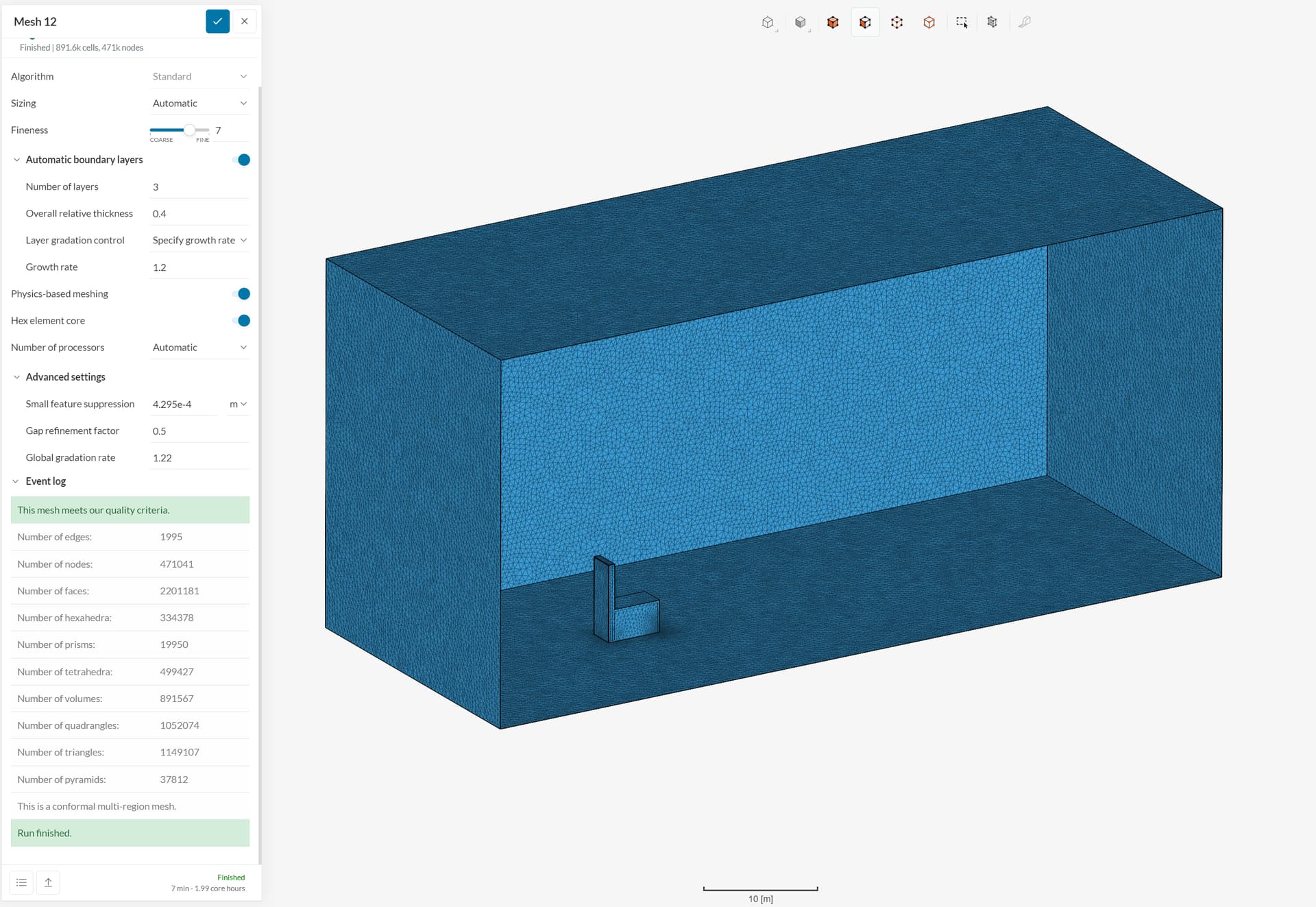1316x907 pixels.
Task: Turn off Hex element core
Action: 242,320
